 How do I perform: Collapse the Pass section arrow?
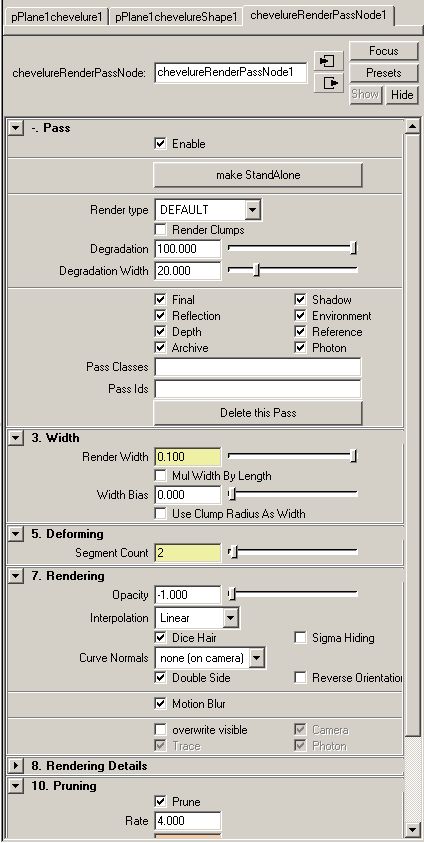[x=16, y=128]
